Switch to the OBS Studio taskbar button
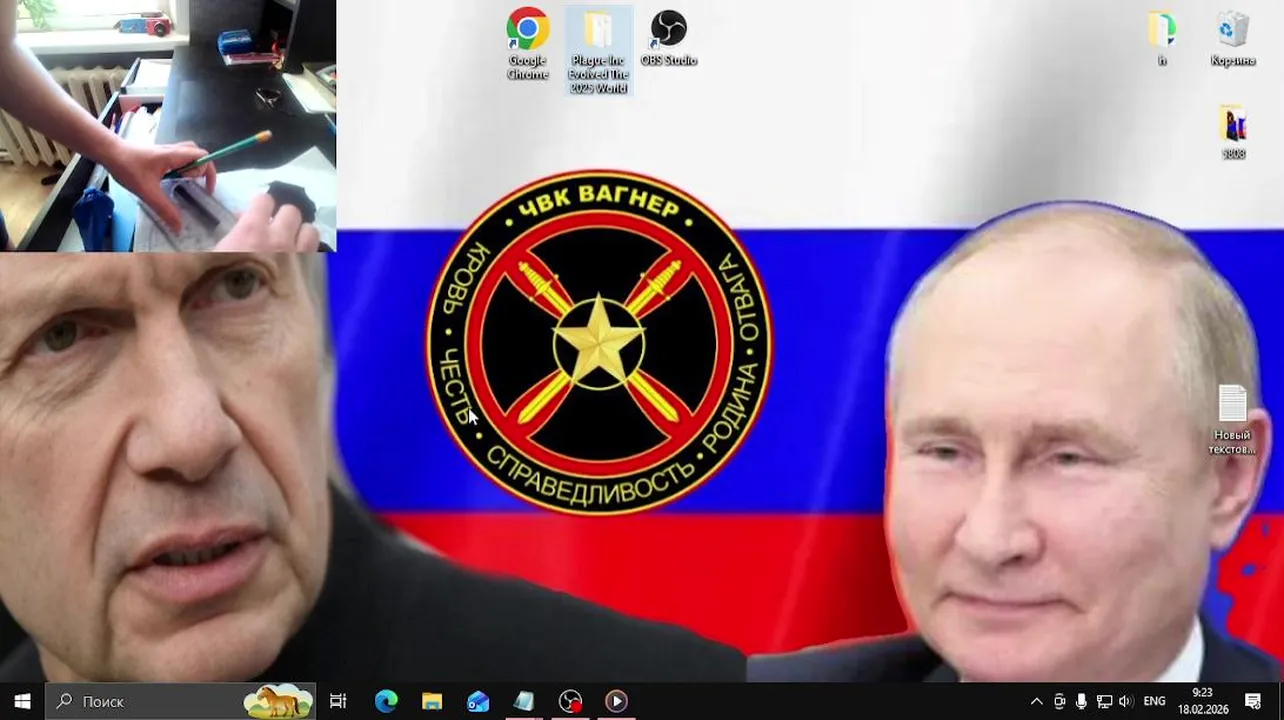This screenshot has width=1284, height=720. 570,701
